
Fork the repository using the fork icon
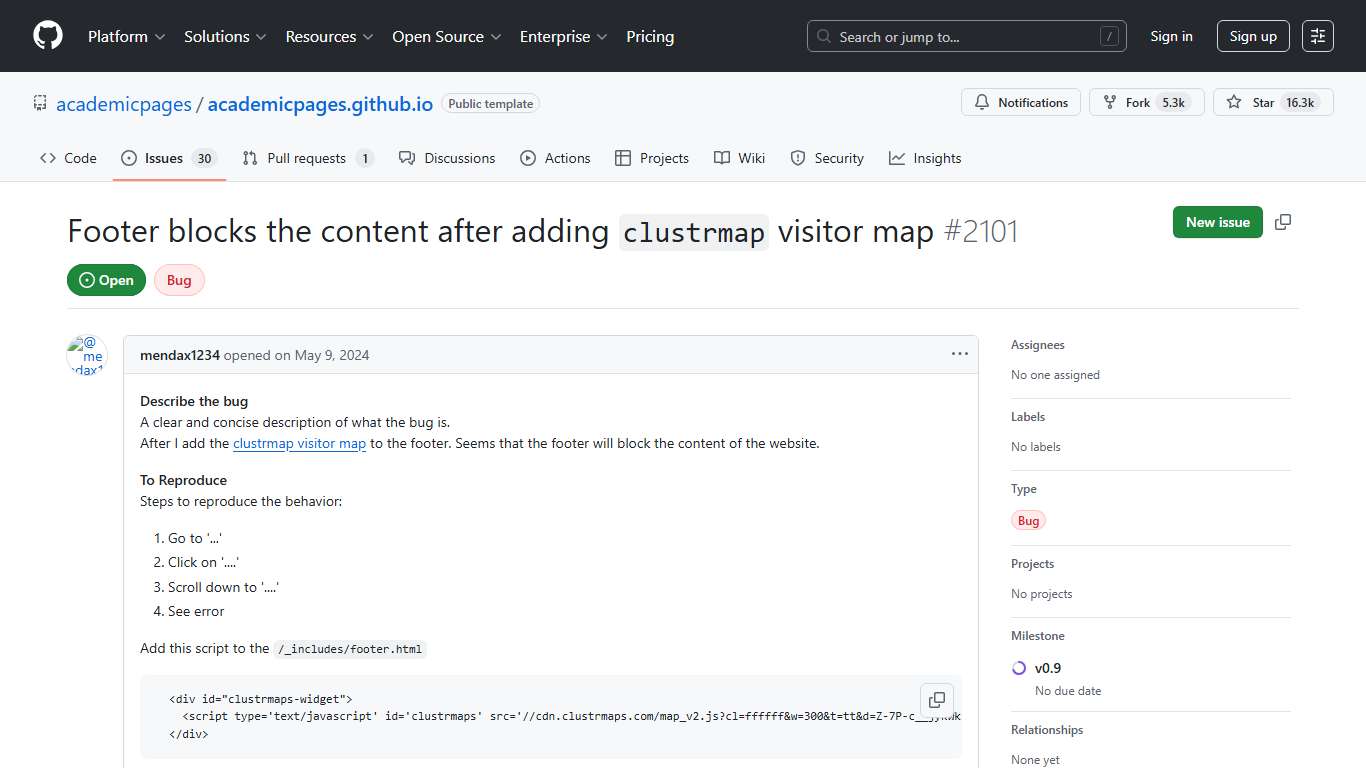[1109, 101]
